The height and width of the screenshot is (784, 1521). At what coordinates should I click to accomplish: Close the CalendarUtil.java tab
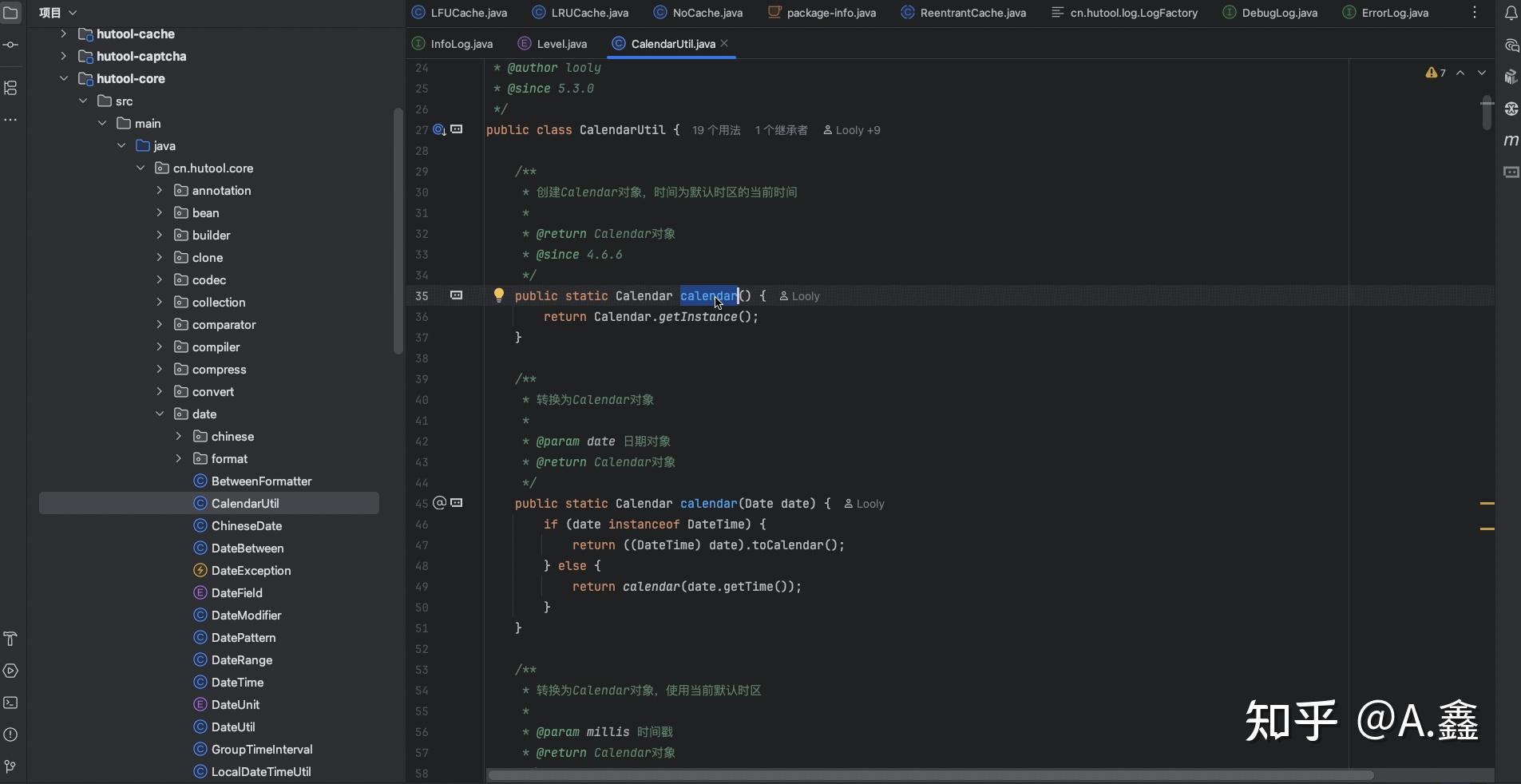pyautogui.click(x=724, y=43)
